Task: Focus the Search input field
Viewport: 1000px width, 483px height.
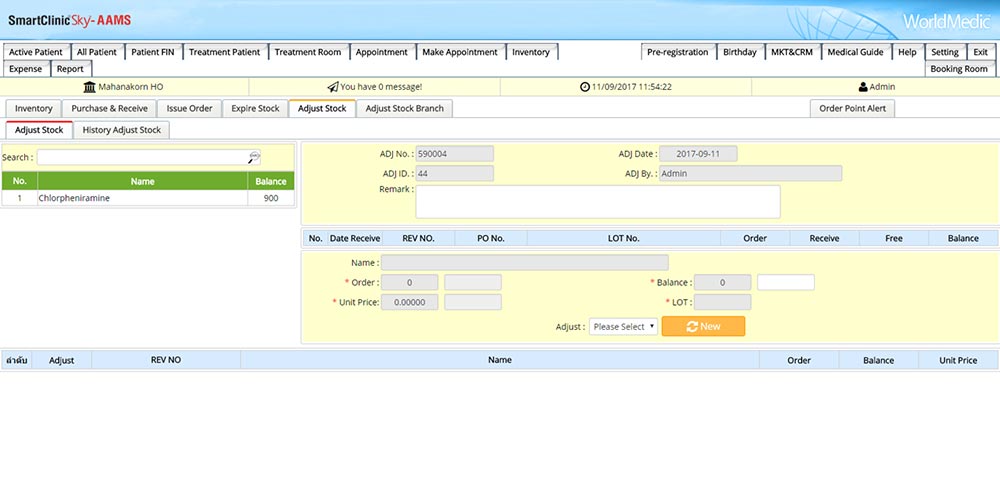Action: pyautogui.click(x=143, y=157)
